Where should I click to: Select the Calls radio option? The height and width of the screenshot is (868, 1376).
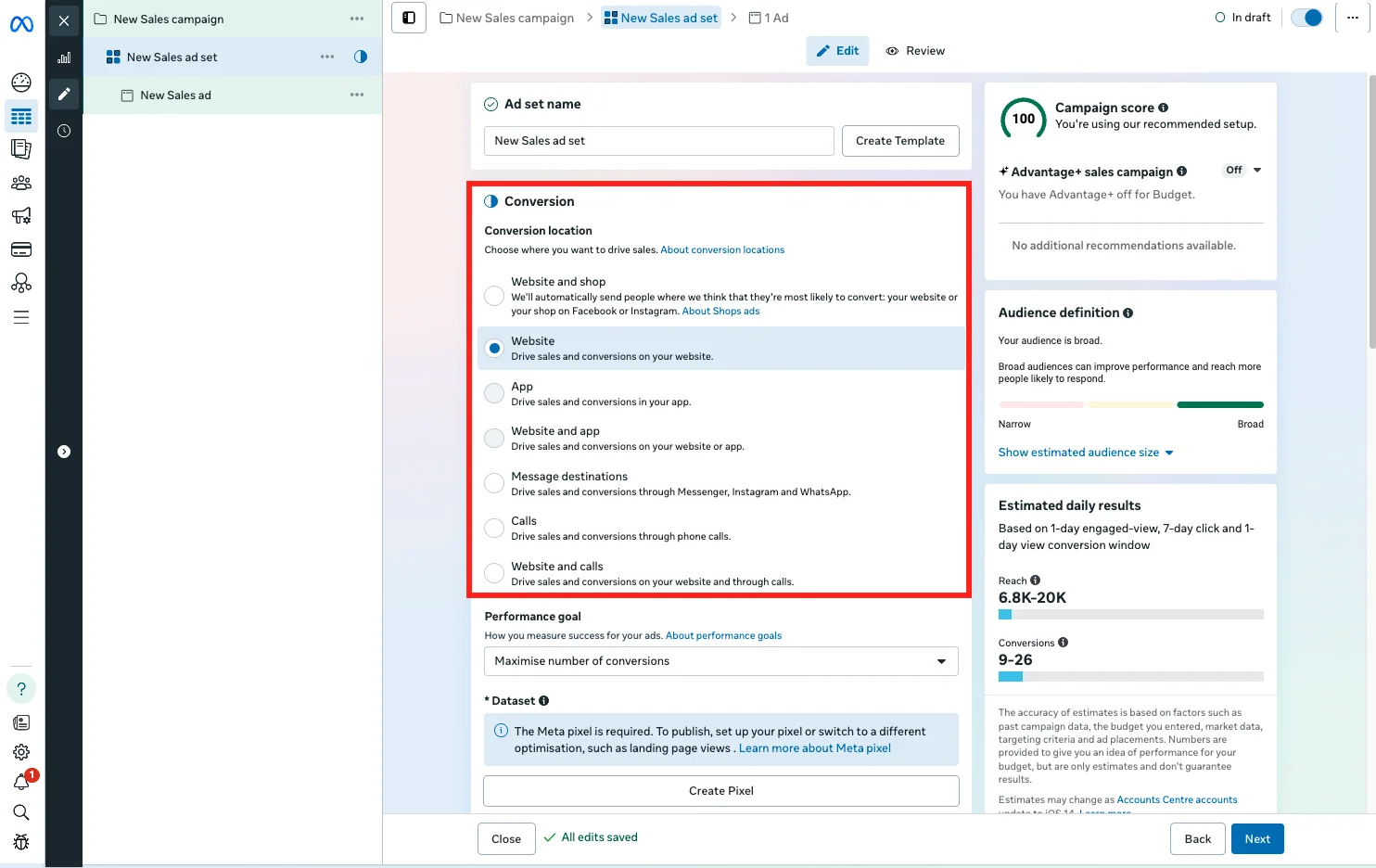click(494, 528)
